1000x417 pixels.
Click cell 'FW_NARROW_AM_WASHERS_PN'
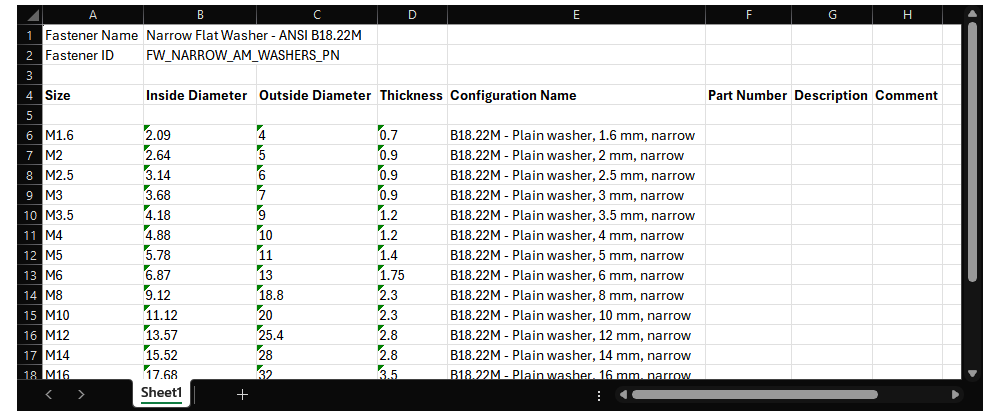(261, 55)
